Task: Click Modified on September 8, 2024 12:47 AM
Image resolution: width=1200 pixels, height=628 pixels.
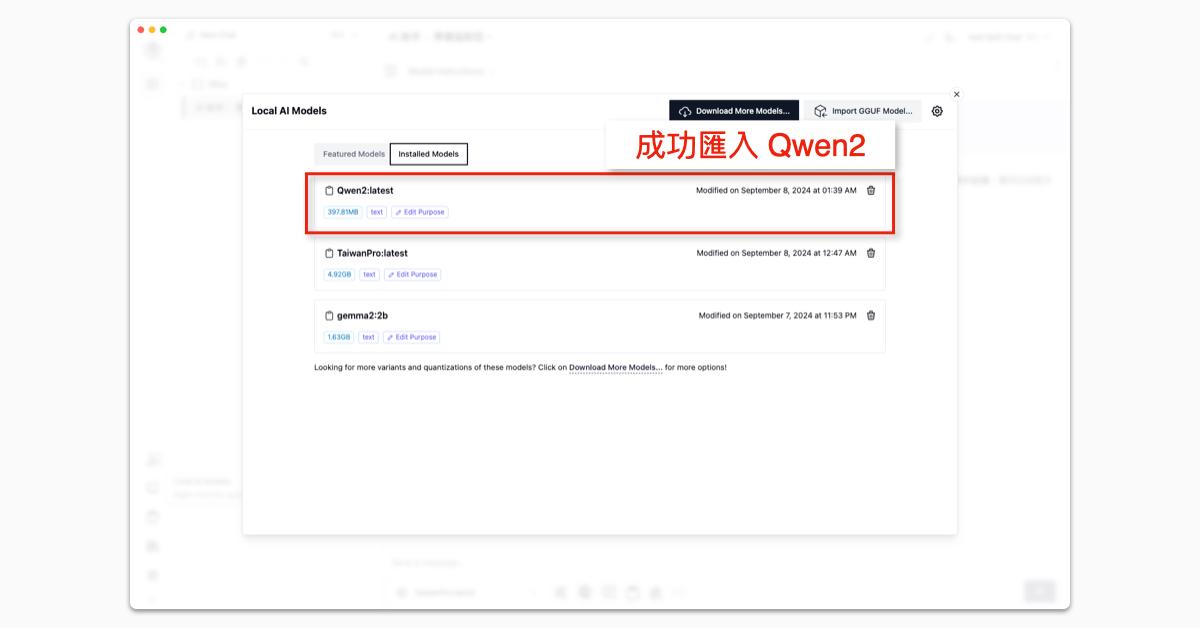Action: pos(777,253)
